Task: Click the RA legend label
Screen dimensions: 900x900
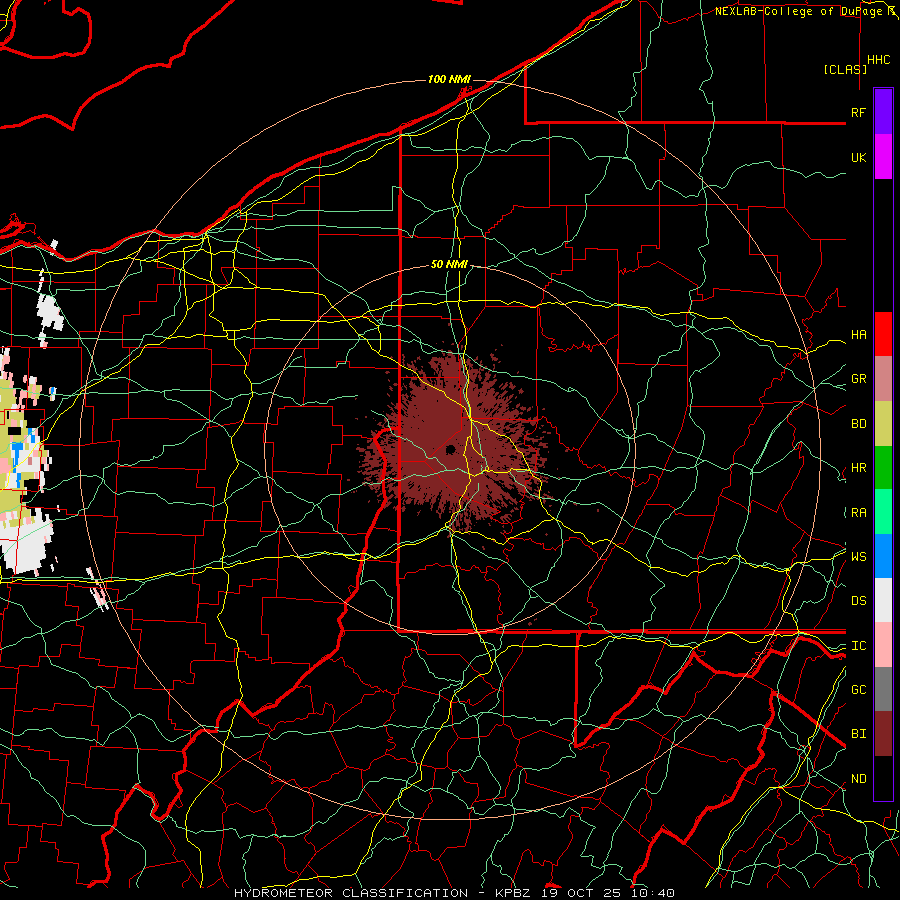Action: pyautogui.click(x=858, y=513)
